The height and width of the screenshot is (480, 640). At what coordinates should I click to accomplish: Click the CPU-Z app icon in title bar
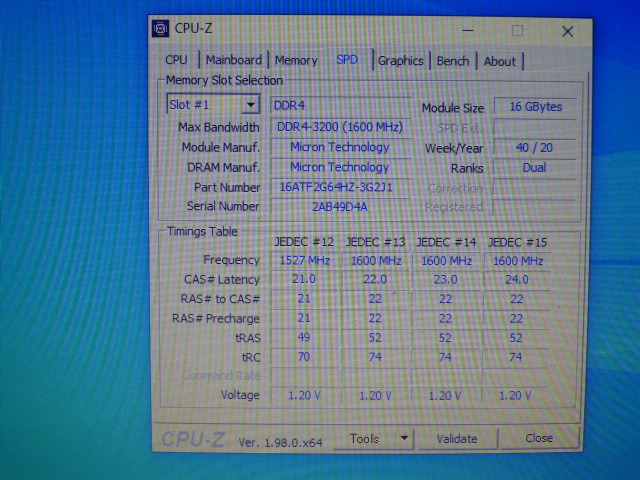coord(160,29)
